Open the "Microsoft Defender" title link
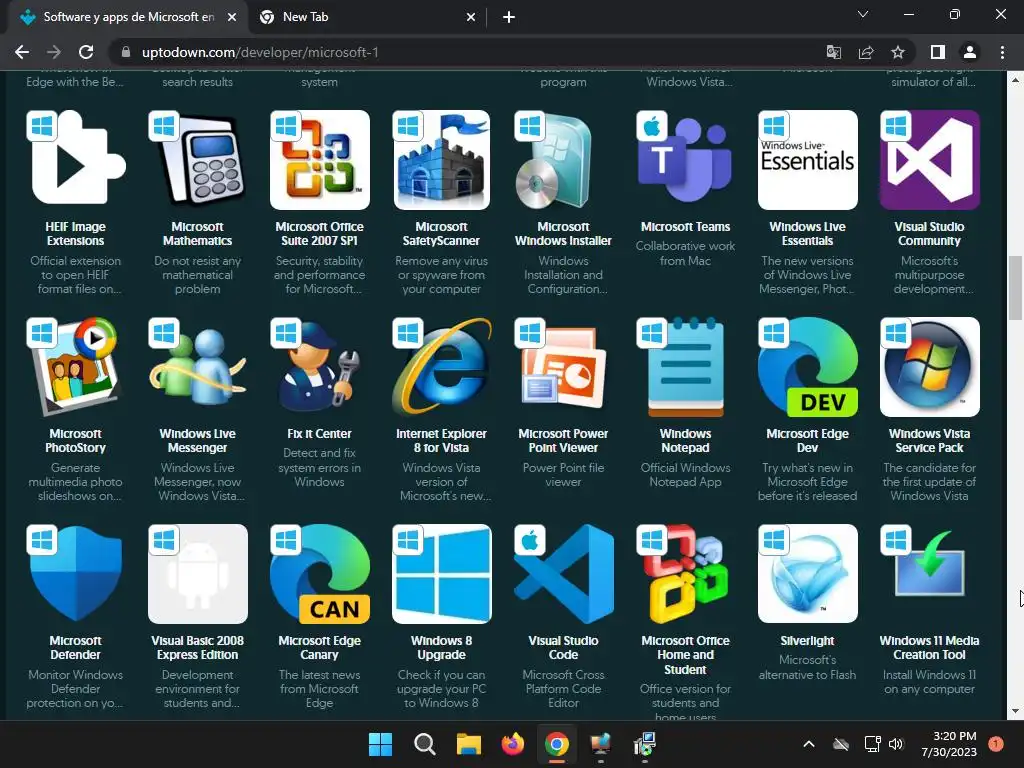Image resolution: width=1024 pixels, height=768 pixels. [76, 648]
